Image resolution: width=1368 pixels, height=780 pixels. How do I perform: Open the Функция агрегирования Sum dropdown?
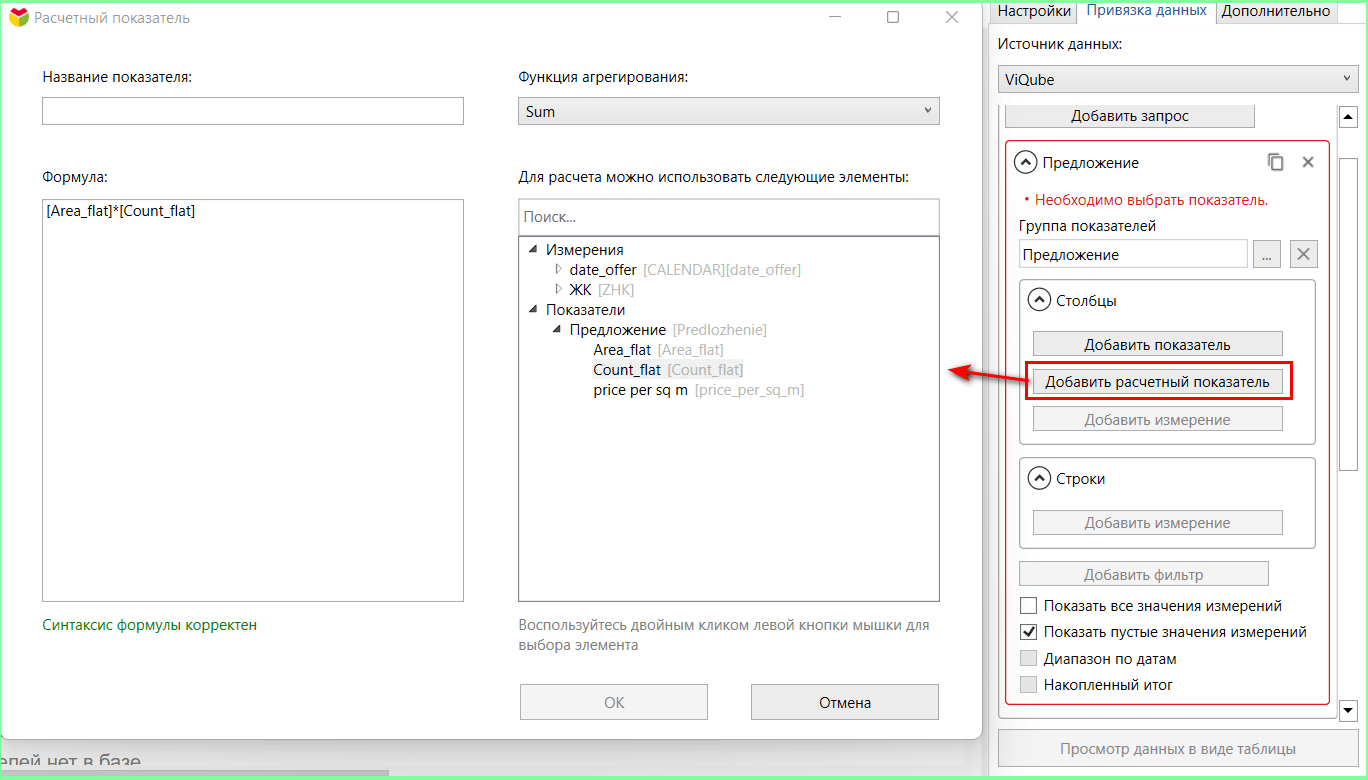(729, 111)
